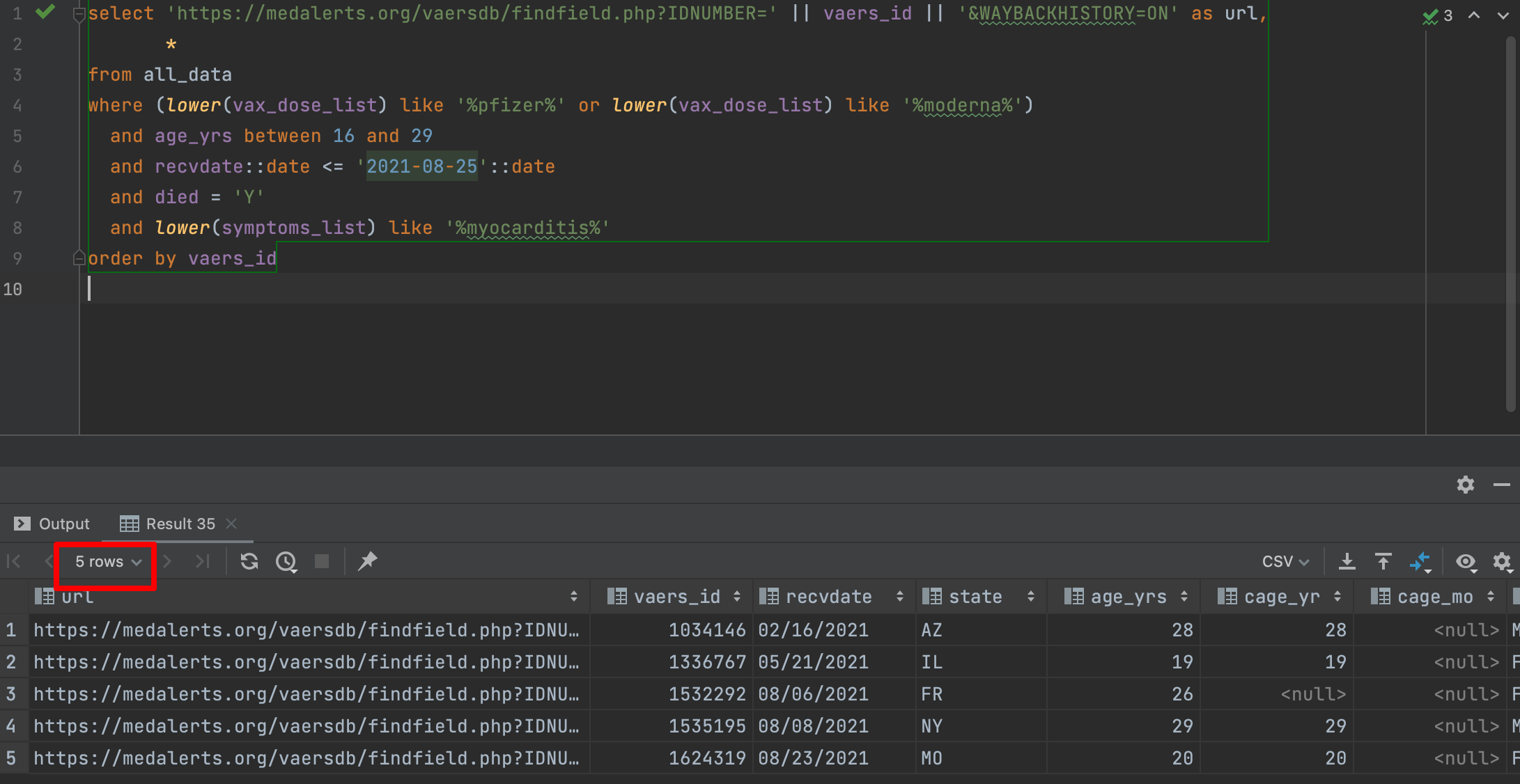The width and height of the screenshot is (1520, 784).
Task: Switch to the Output tab
Action: click(x=52, y=524)
